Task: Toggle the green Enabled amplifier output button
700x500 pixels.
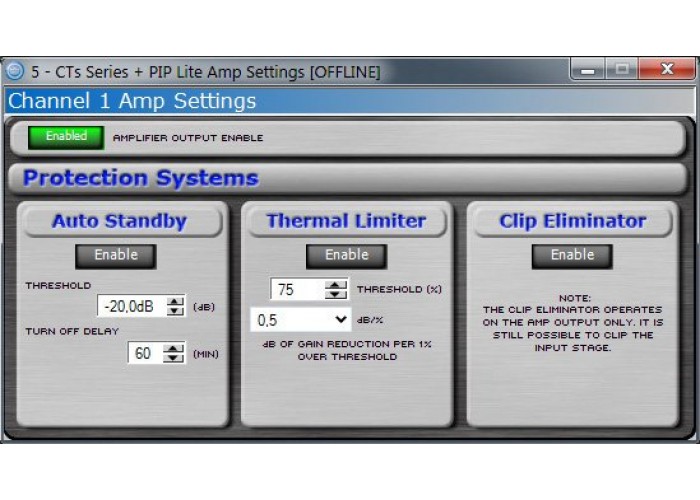Action: click(66, 137)
